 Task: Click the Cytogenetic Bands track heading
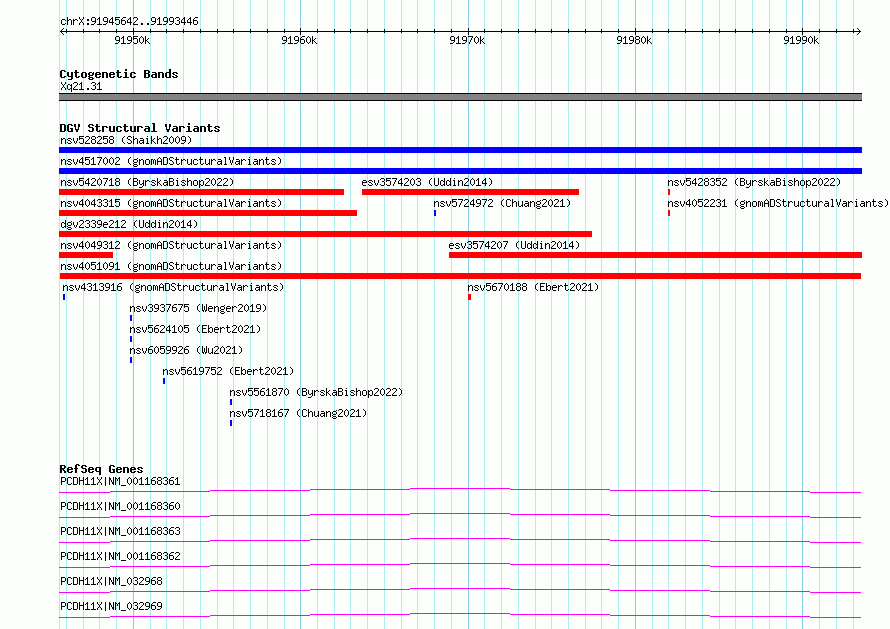[x=119, y=74]
